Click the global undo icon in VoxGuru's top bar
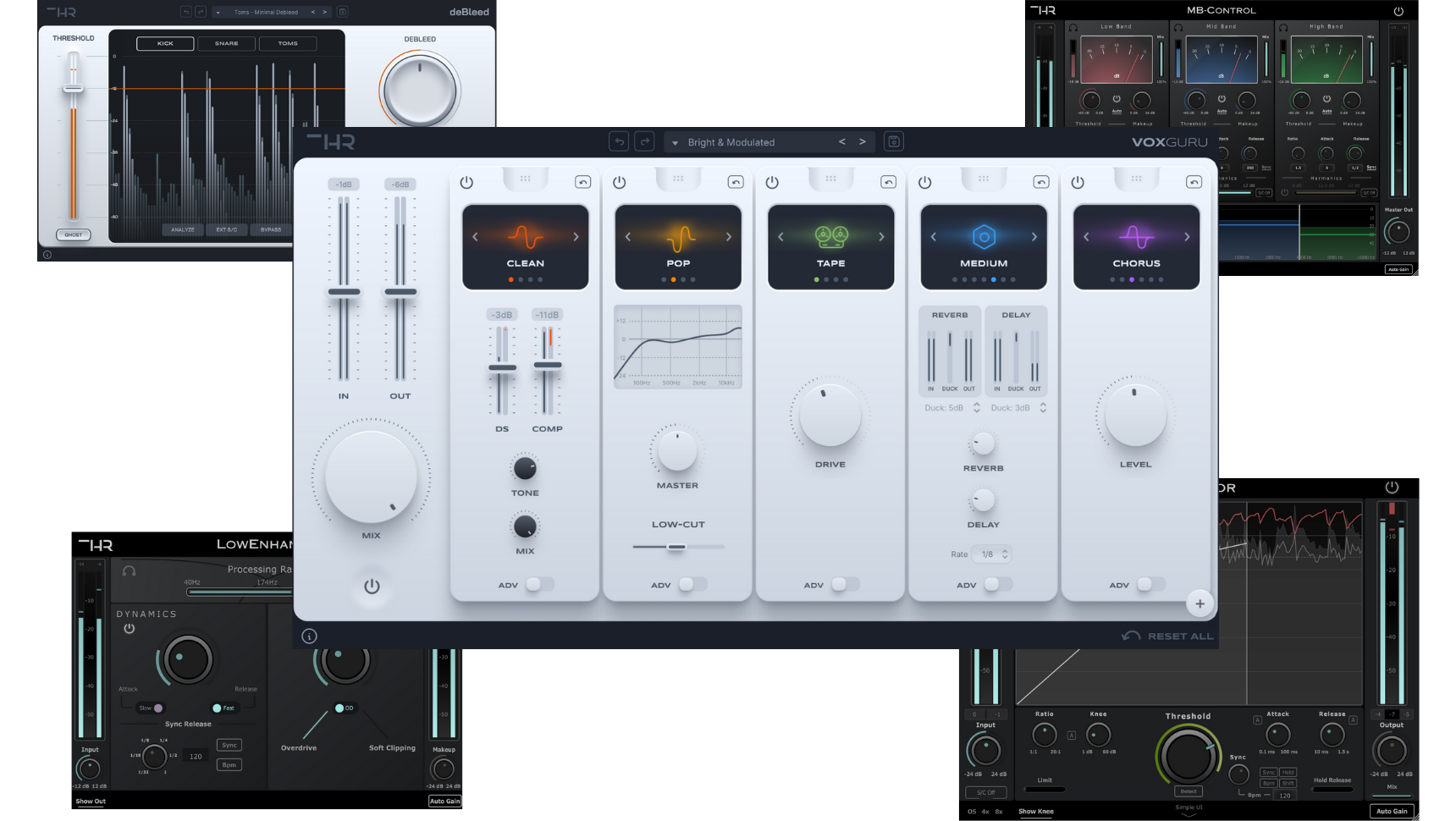This screenshot has width=1456, height=821. click(618, 141)
